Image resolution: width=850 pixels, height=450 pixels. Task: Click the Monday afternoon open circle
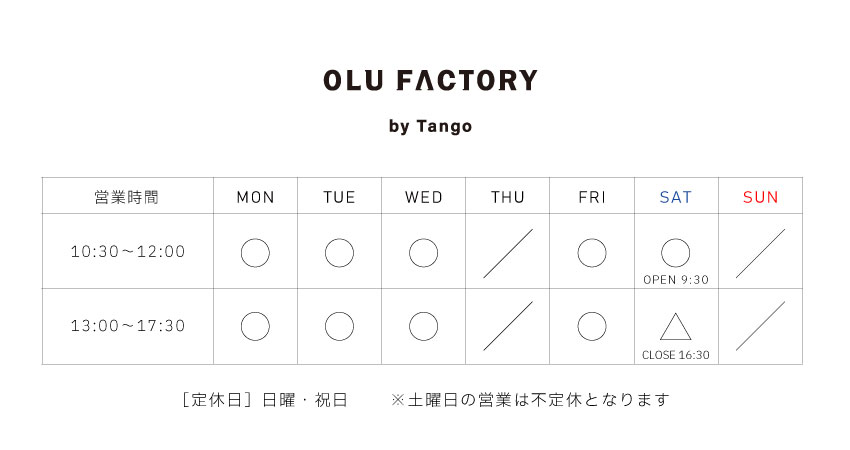click(255, 326)
